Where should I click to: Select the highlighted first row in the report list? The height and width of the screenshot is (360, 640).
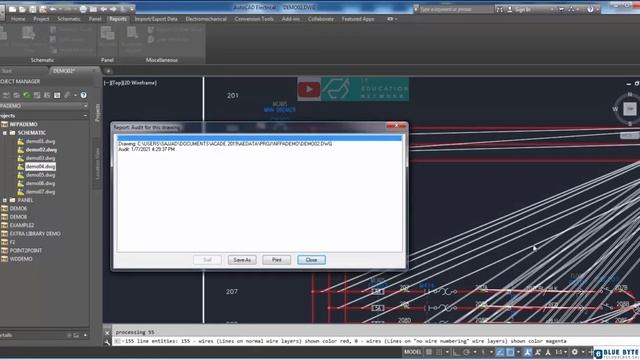coord(260,138)
